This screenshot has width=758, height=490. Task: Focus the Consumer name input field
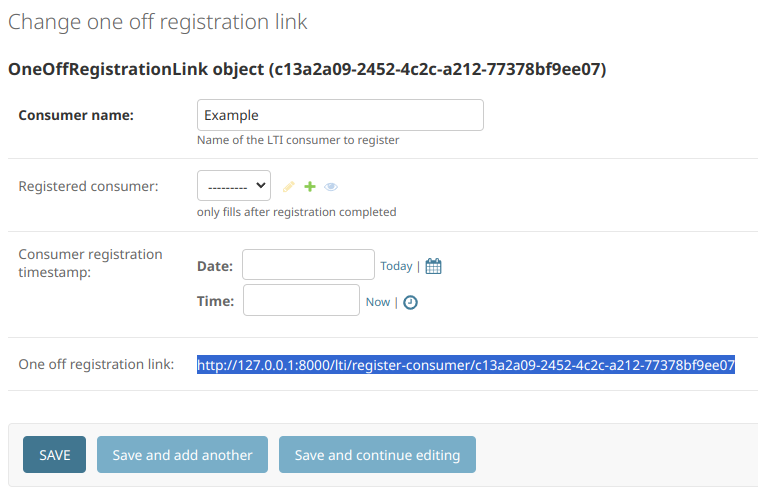[x=340, y=115]
